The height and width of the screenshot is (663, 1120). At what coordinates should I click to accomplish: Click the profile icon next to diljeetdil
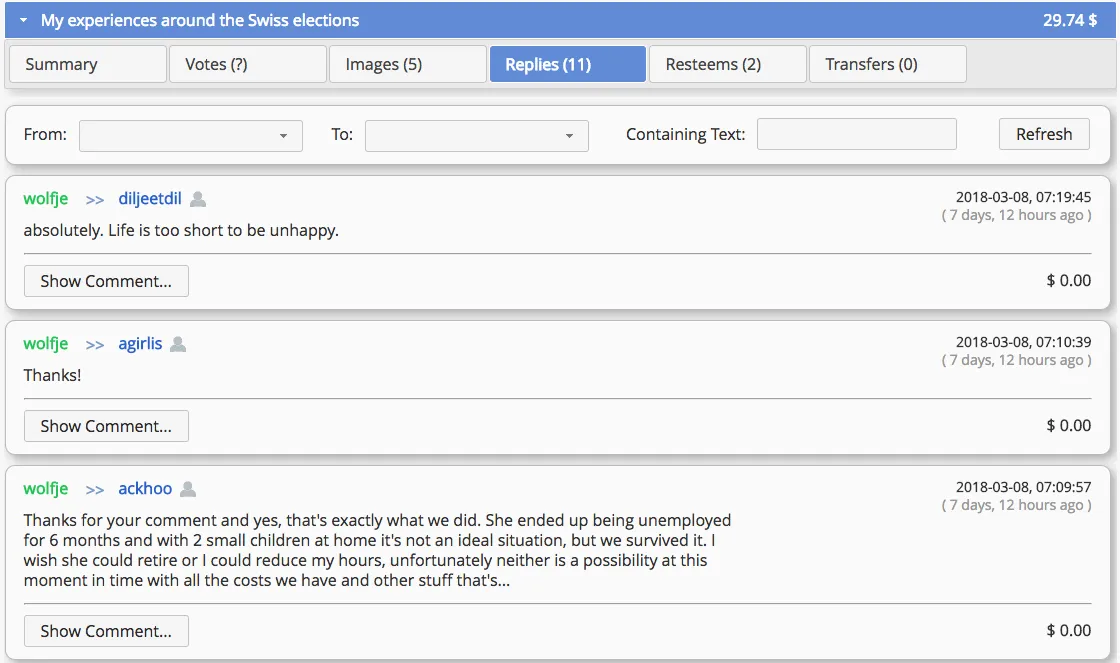(198, 199)
